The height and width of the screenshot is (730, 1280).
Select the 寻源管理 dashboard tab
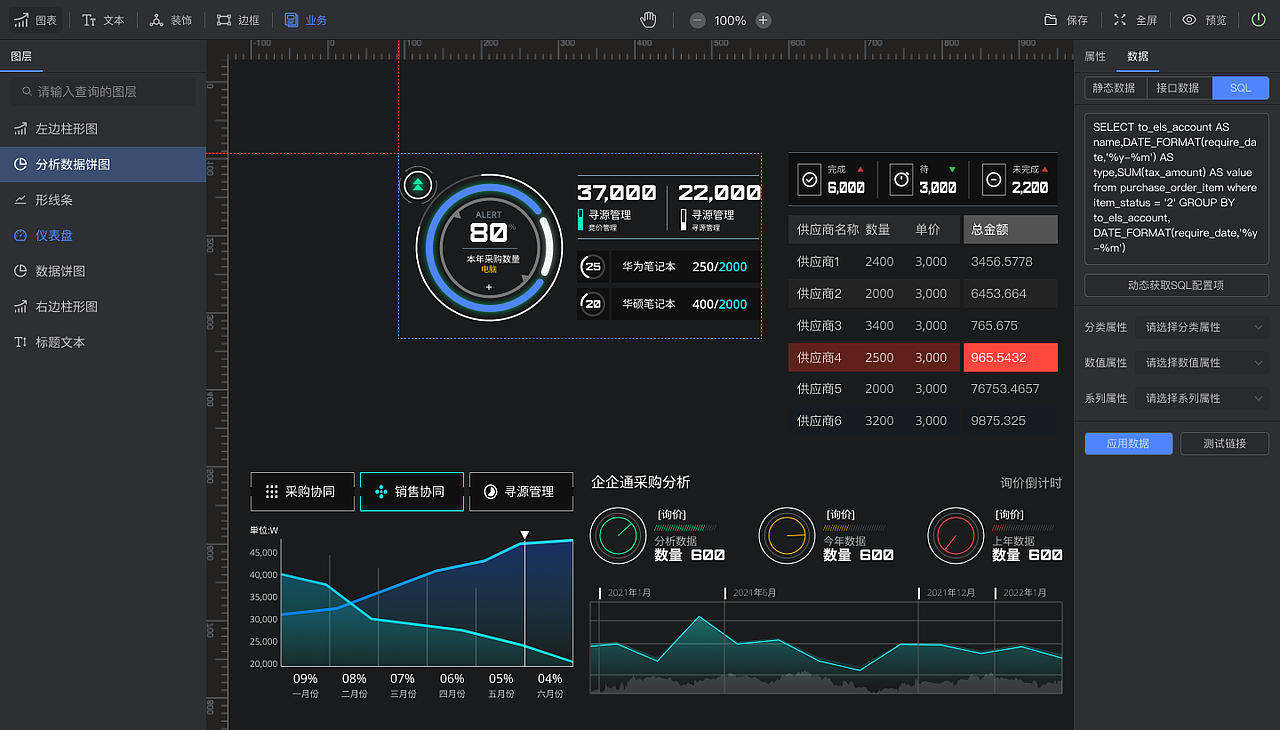(x=521, y=492)
